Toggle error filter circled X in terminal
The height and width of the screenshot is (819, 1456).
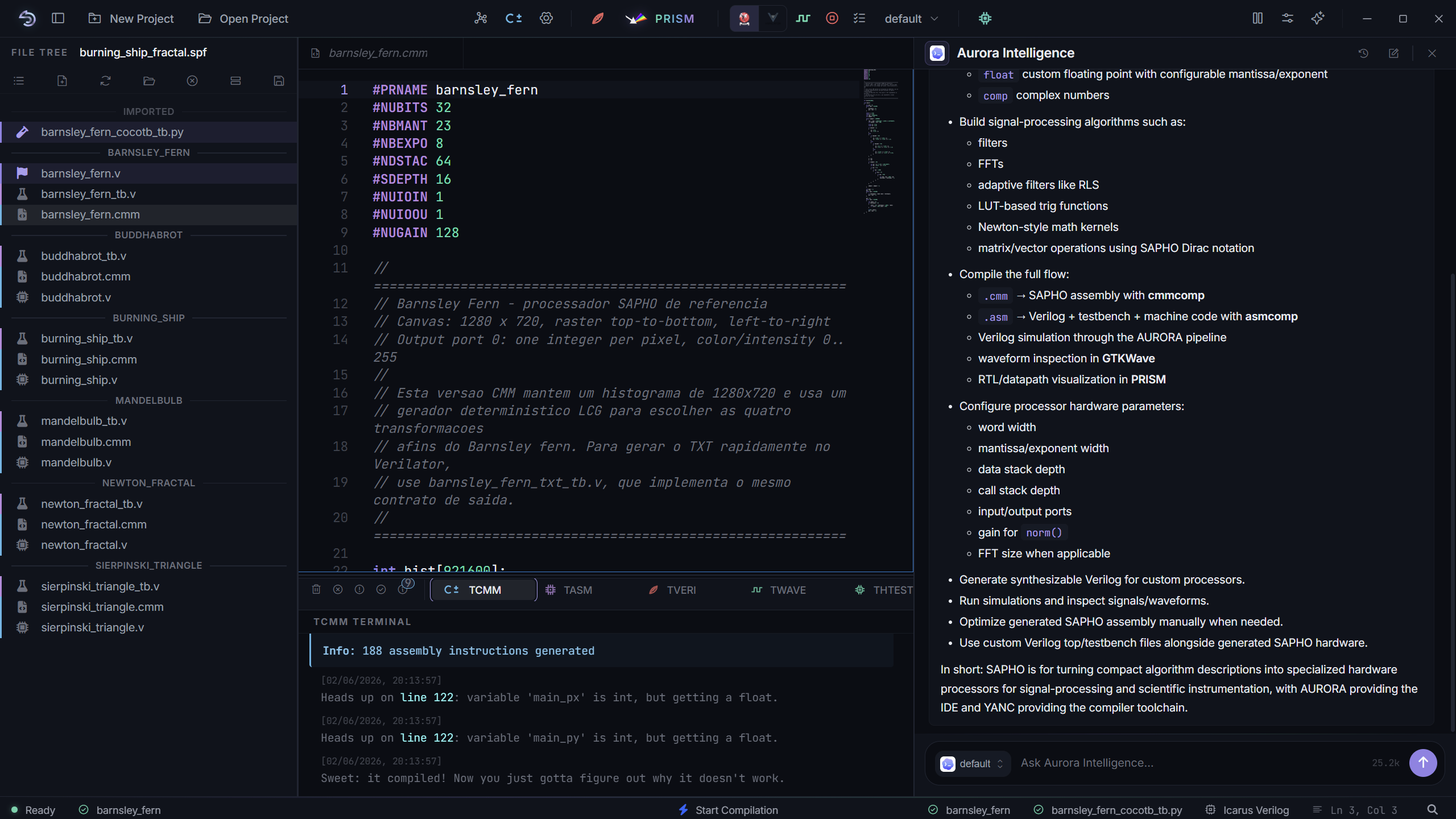338,589
